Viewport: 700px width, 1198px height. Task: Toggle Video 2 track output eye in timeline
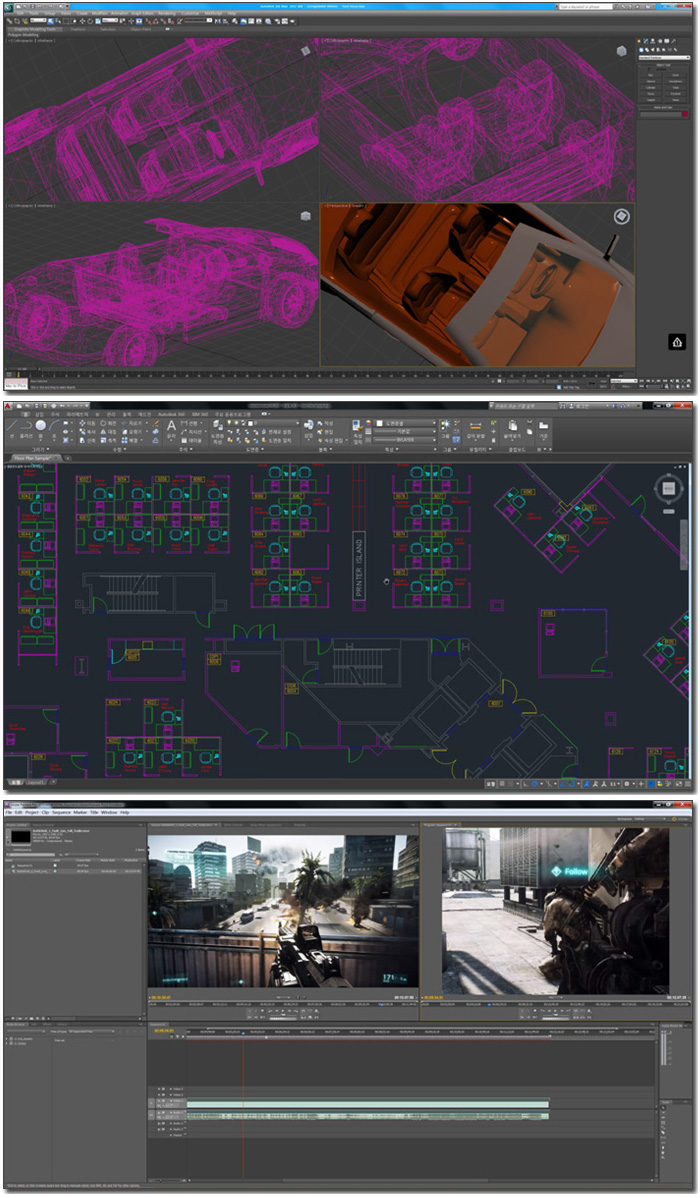point(160,1095)
